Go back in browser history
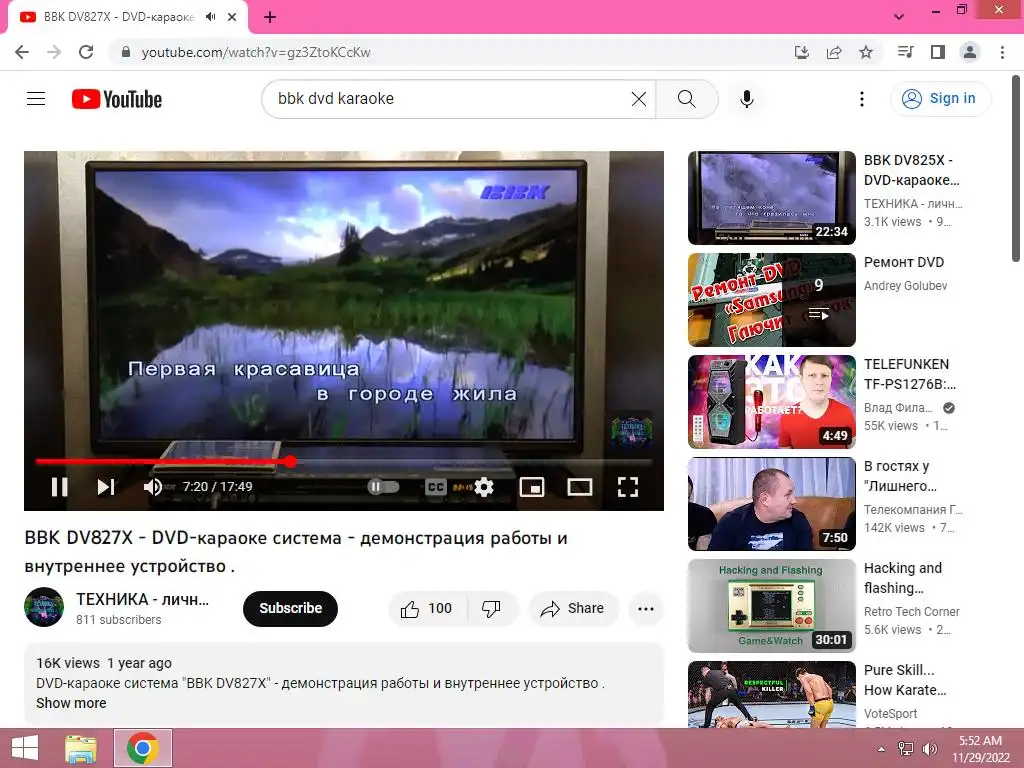The width and height of the screenshot is (1024, 768). coord(22,52)
